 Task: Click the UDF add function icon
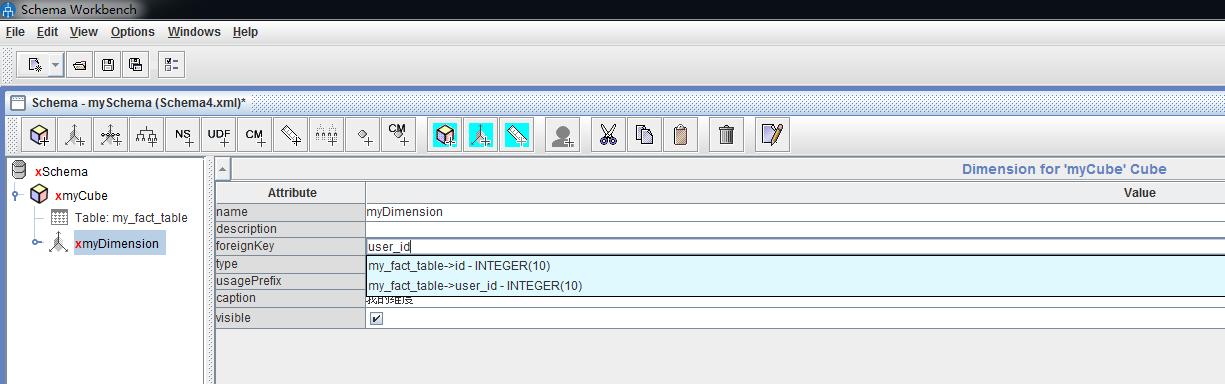(219, 134)
